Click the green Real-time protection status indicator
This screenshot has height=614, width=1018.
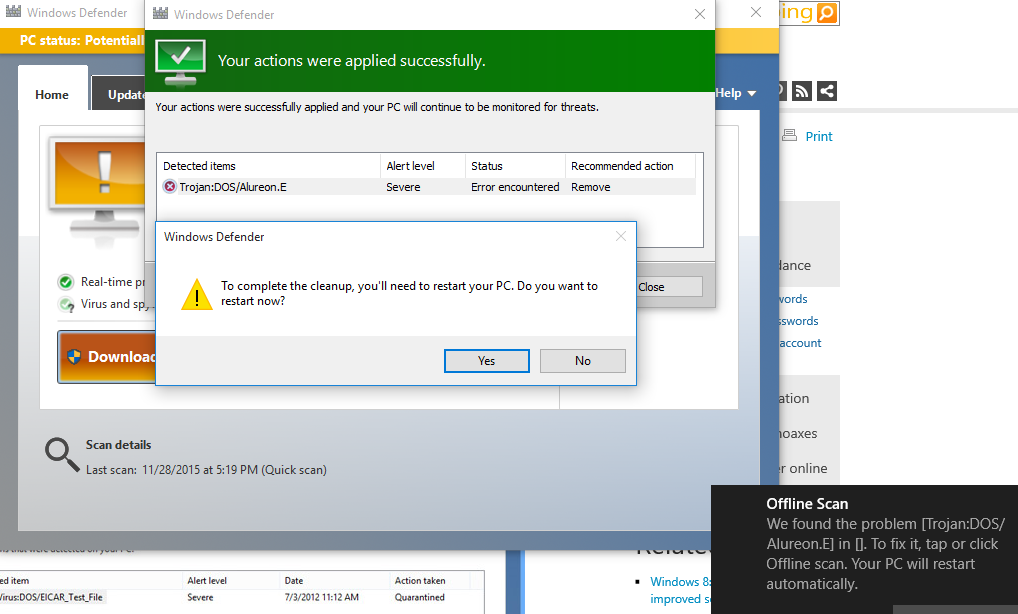(65, 282)
